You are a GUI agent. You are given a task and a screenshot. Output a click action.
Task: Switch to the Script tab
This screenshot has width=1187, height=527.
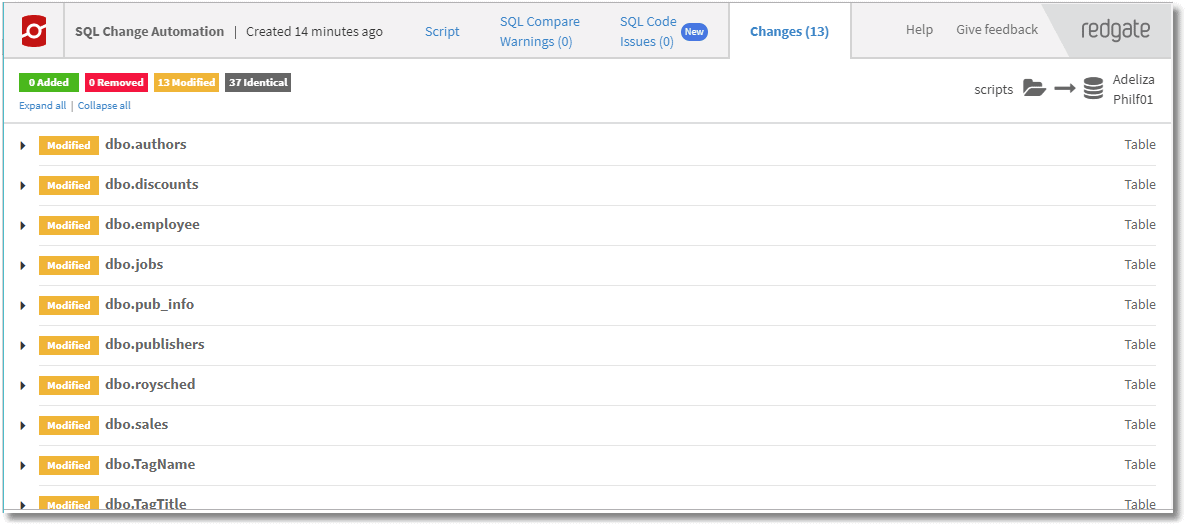coord(442,32)
